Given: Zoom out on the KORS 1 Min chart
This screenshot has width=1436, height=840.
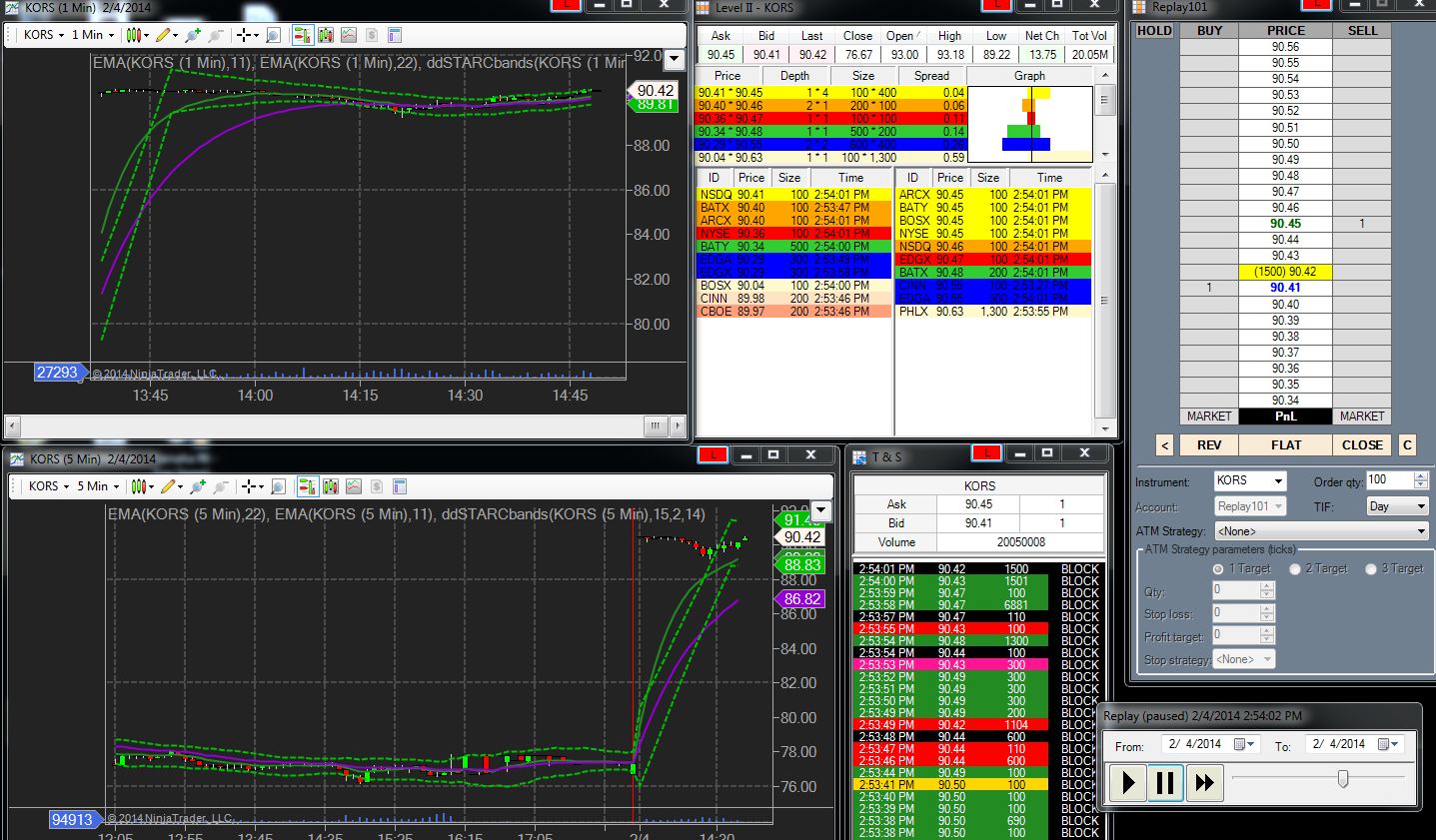Looking at the screenshot, I should 215,35.
